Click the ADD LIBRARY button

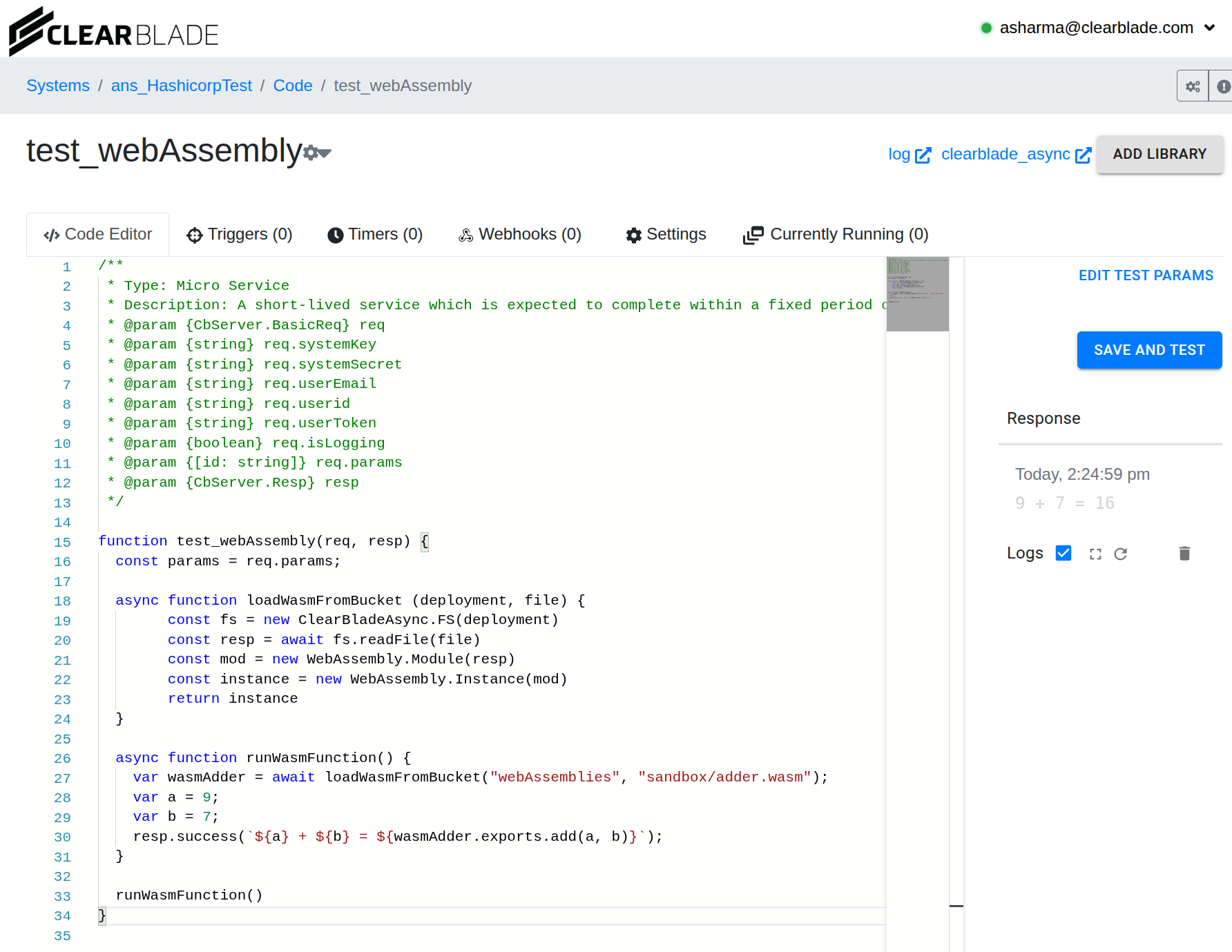(x=1159, y=154)
